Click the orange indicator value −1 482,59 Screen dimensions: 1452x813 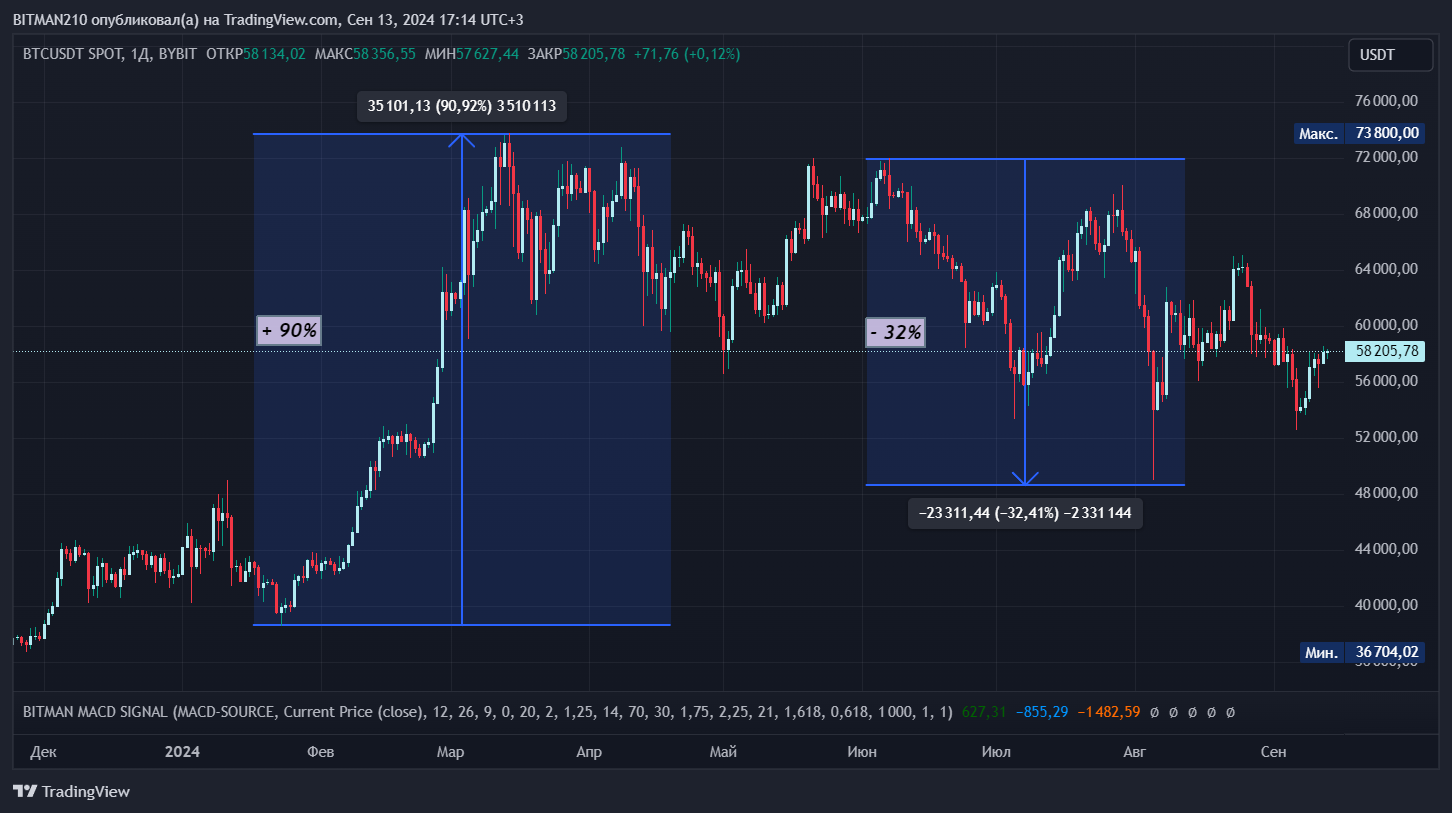click(x=1113, y=712)
